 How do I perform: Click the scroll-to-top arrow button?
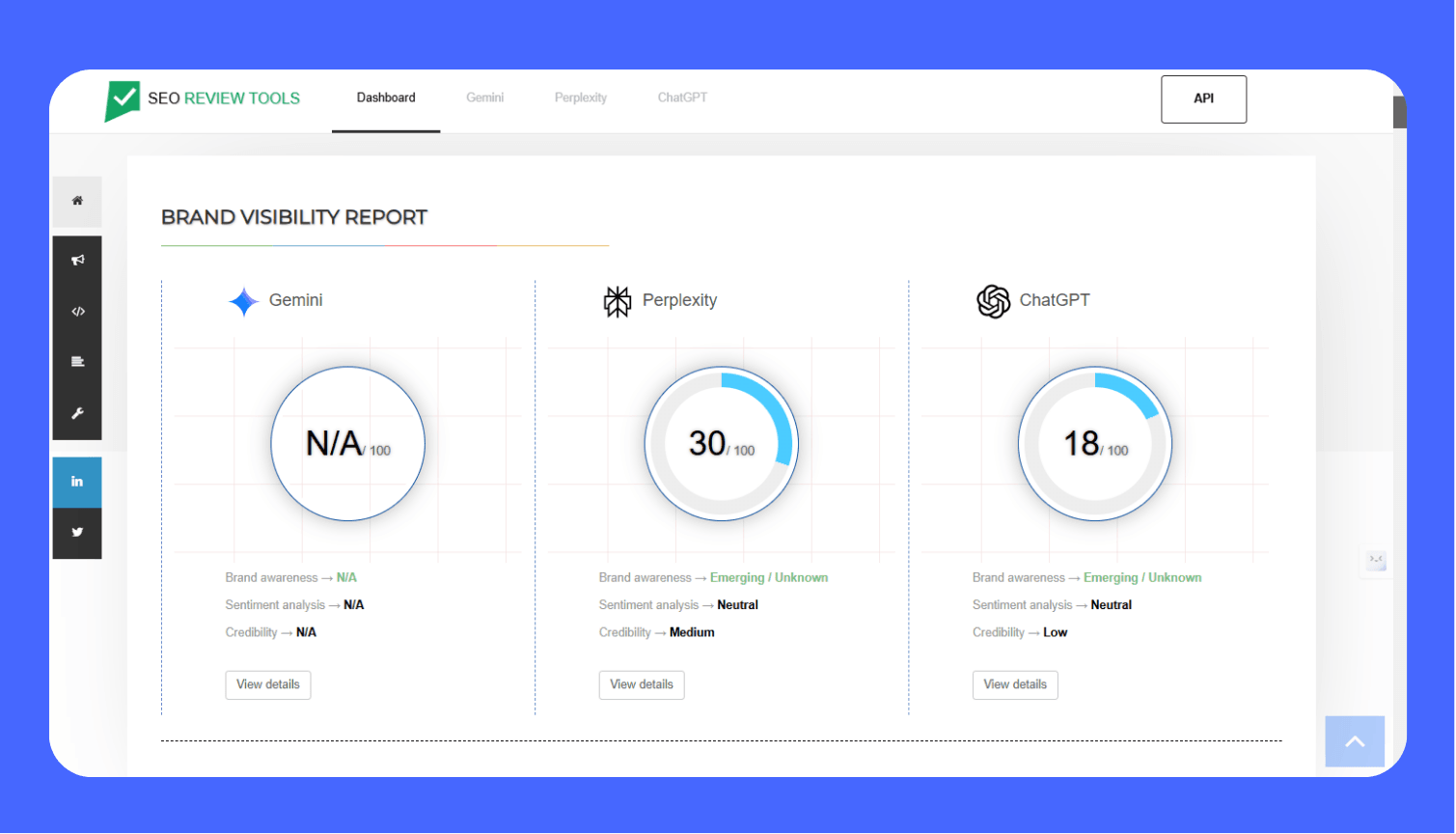(1355, 741)
